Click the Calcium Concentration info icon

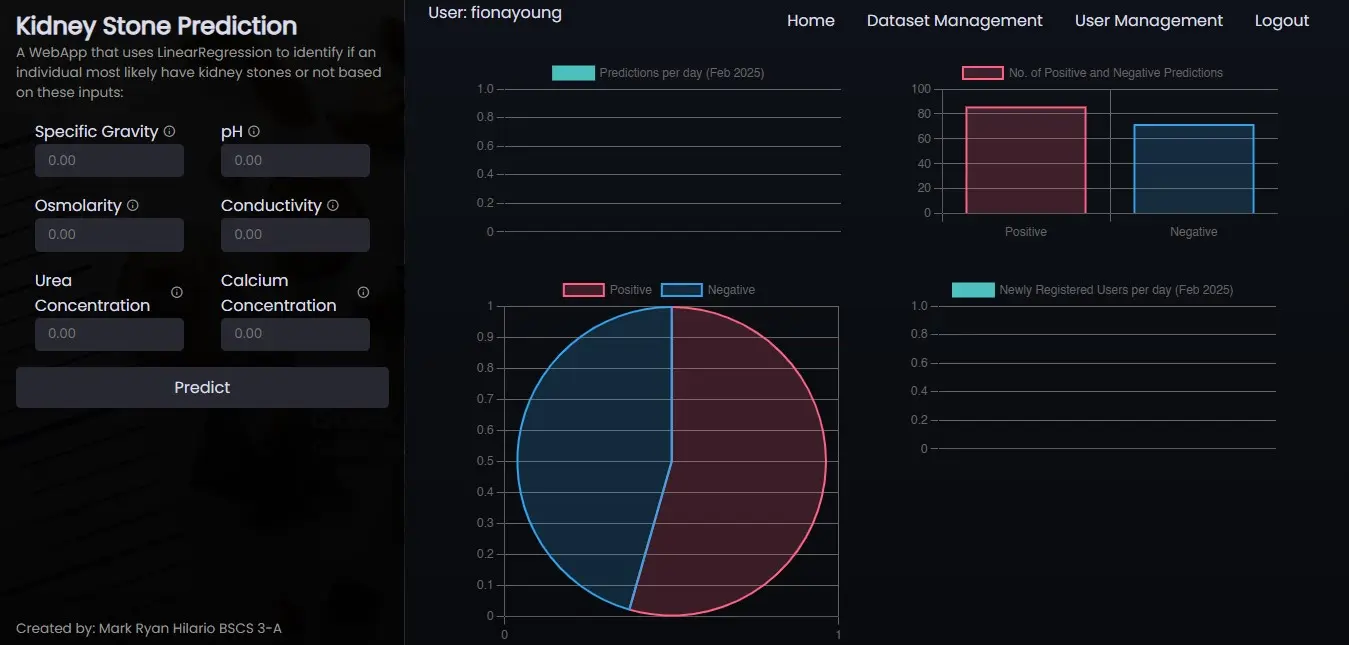click(363, 293)
